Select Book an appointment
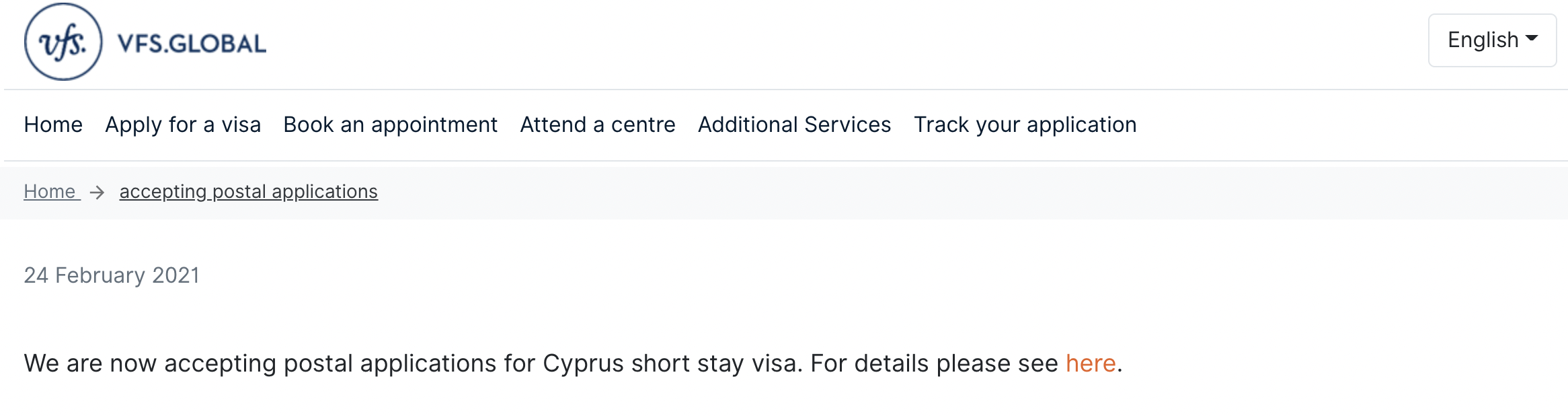The width and height of the screenshot is (1568, 416). click(390, 125)
